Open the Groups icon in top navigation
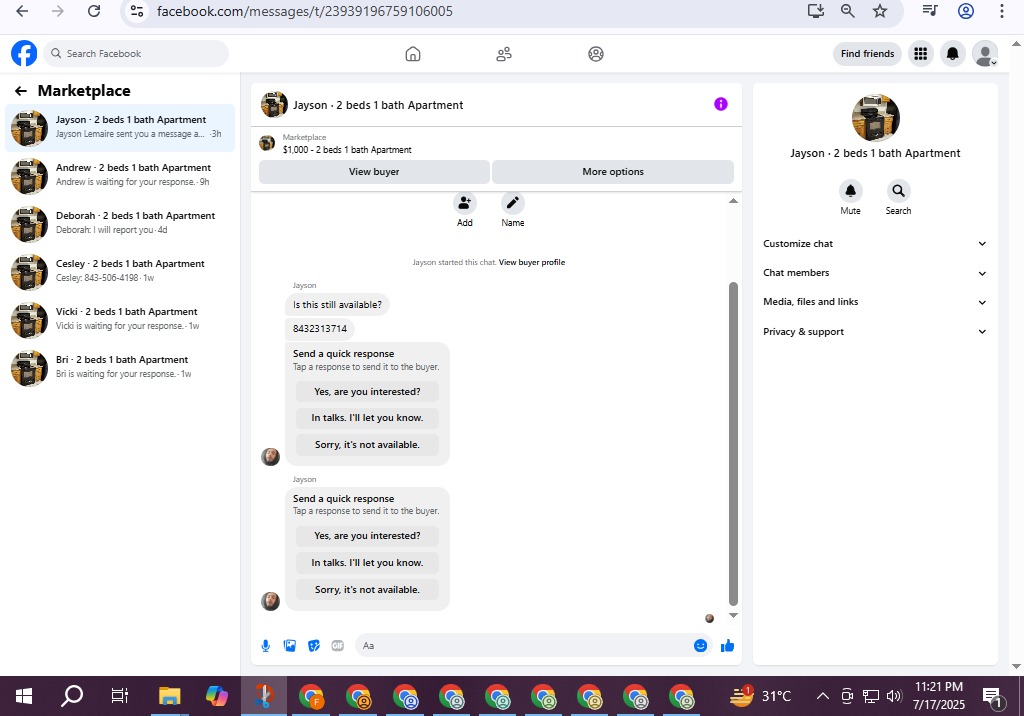This screenshot has width=1024, height=716. (596, 54)
